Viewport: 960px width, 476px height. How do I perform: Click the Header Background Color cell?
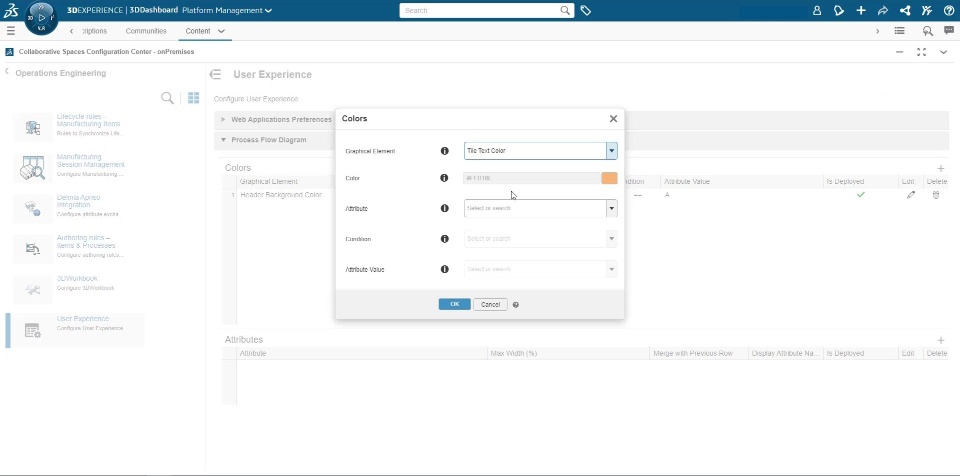click(x=281, y=195)
